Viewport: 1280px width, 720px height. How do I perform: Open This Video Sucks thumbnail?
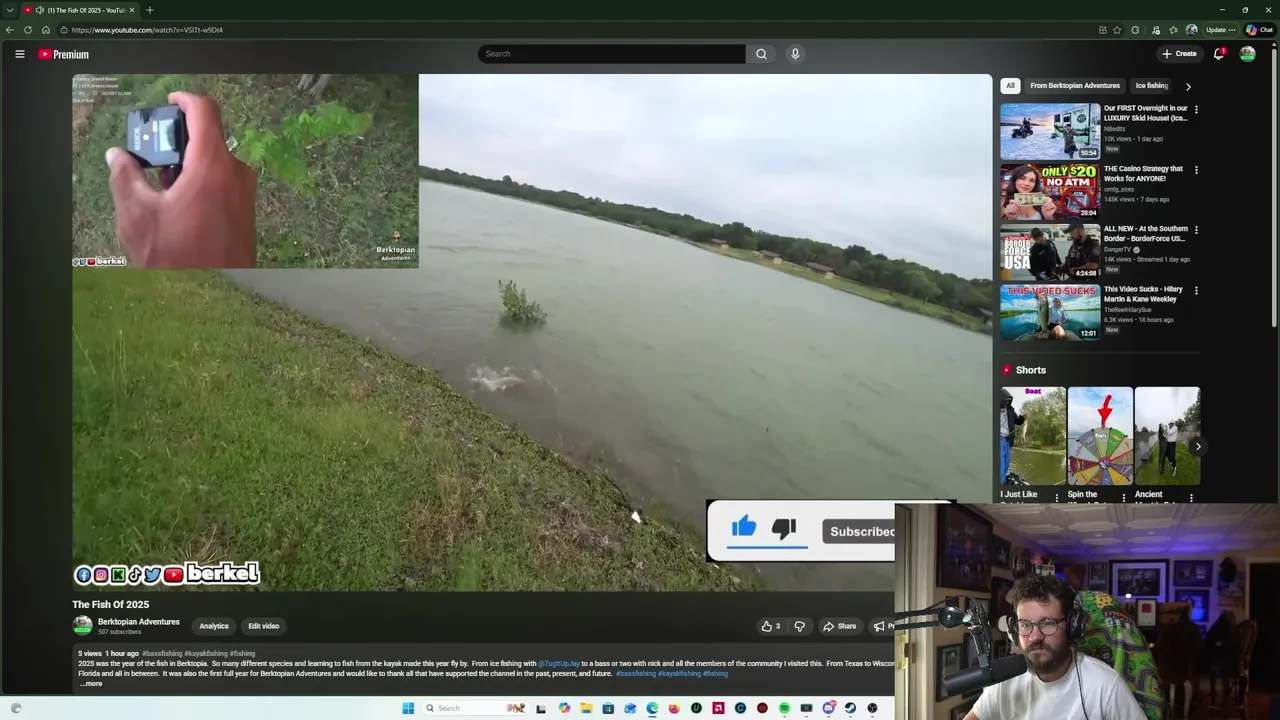point(1050,311)
